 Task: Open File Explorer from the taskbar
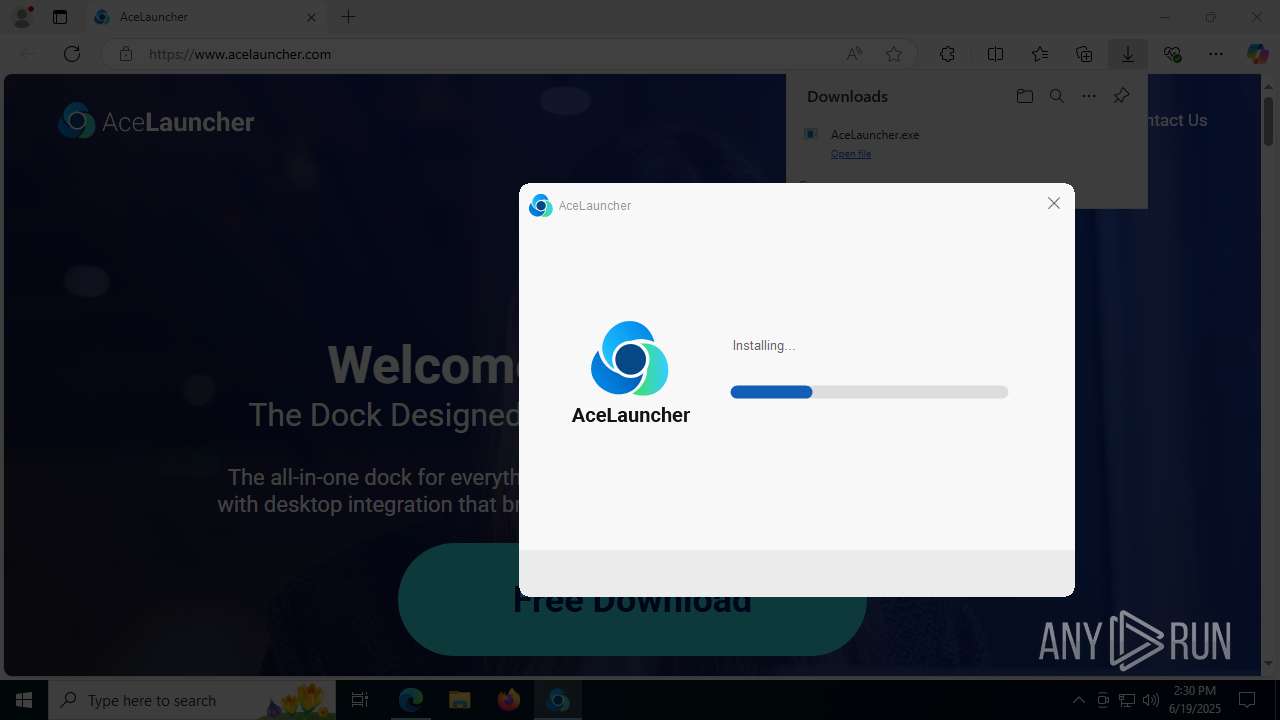pyautogui.click(x=459, y=700)
